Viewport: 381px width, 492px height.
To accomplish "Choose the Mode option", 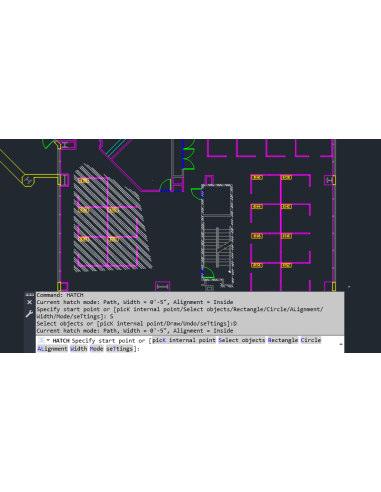I will (x=96, y=349).
